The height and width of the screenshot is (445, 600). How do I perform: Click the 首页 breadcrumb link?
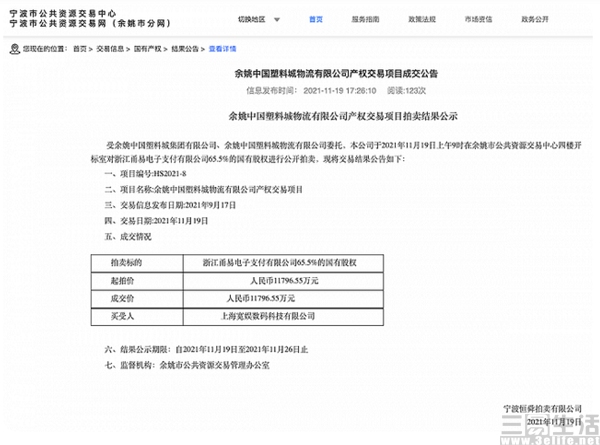click(x=80, y=49)
